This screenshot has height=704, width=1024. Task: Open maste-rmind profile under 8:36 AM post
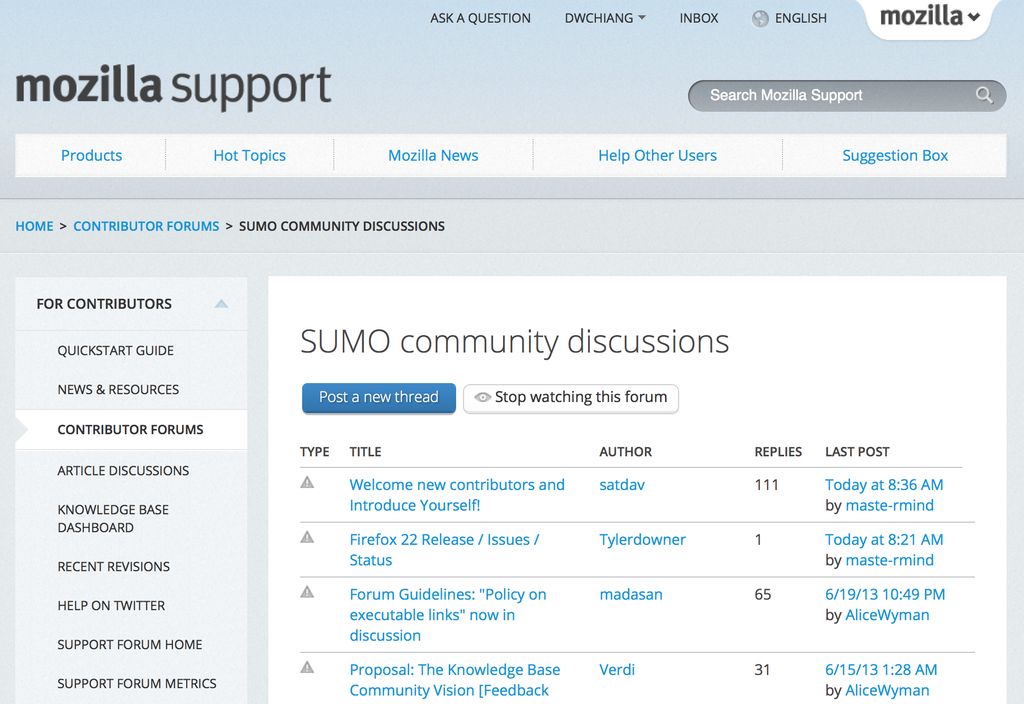click(x=889, y=505)
